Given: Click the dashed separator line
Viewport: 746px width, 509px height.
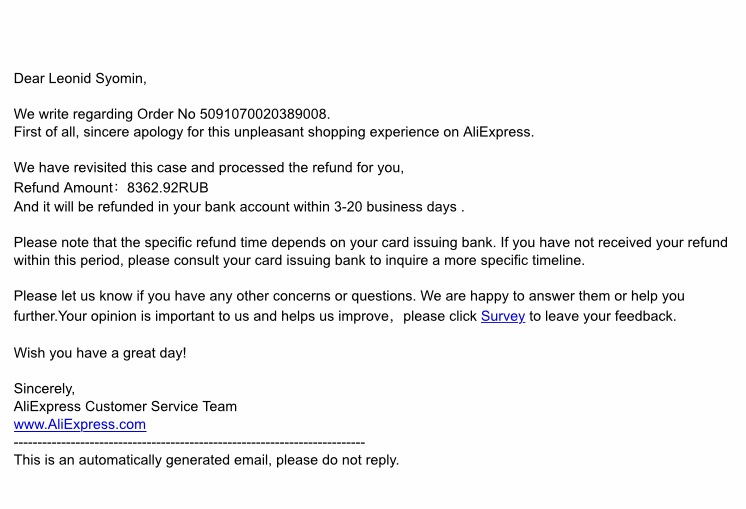Looking at the screenshot, I should [x=189, y=443].
